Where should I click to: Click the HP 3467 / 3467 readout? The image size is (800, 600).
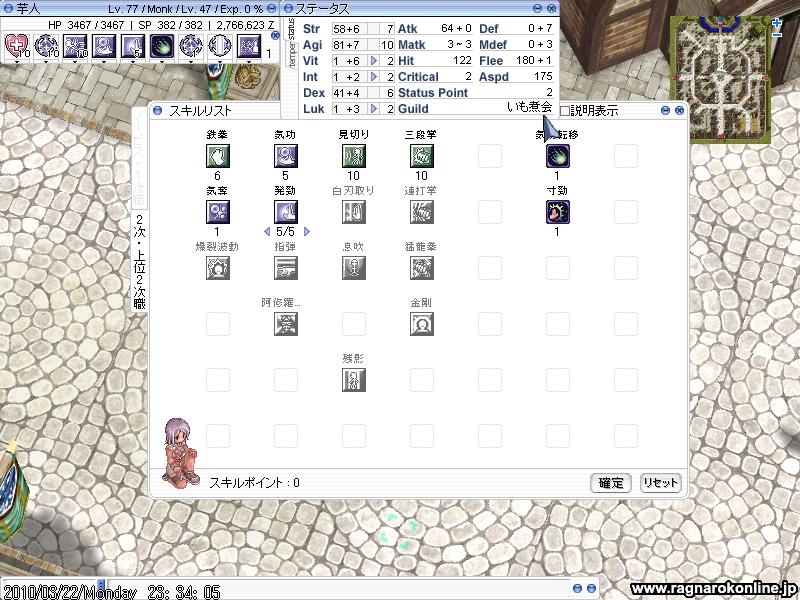pyautogui.click(x=86, y=24)
